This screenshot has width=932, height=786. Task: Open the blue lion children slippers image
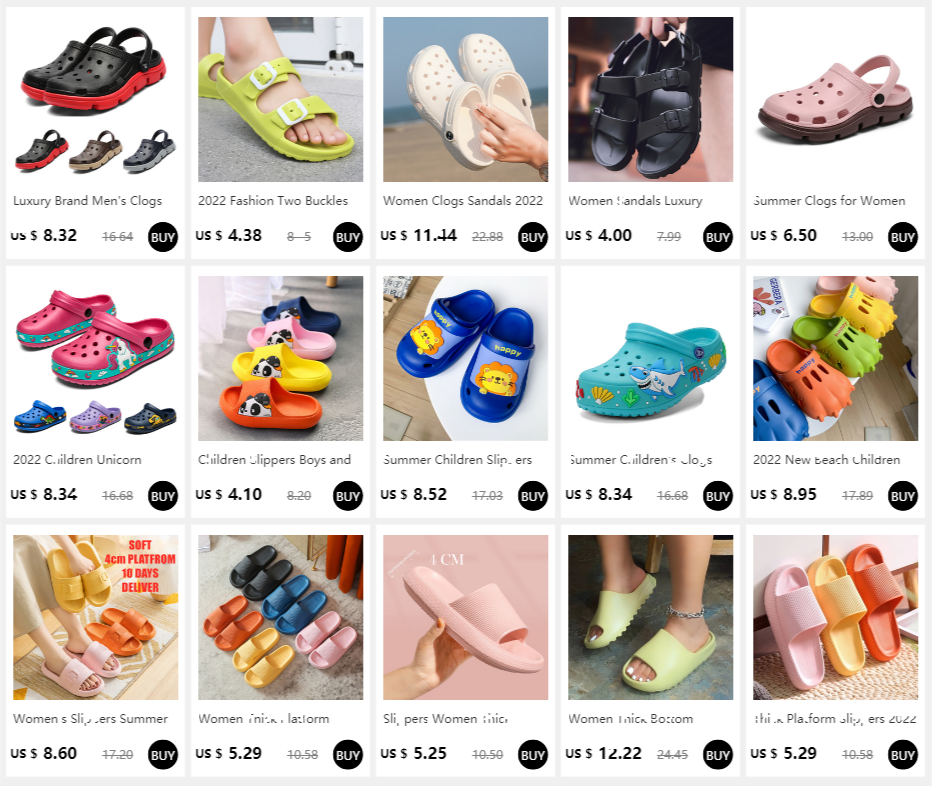click(465, 358)
